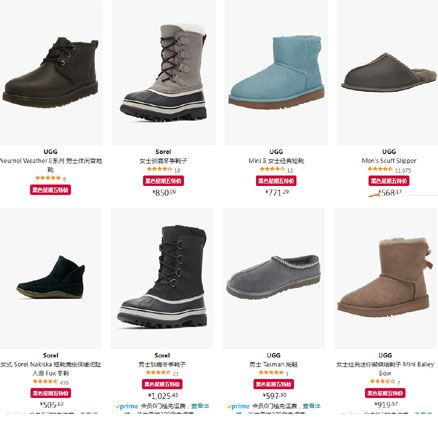This screenshot has height=430, width=438.
Task: Open the UGG Neumel Weather black boot image
Action: (50, 72)
